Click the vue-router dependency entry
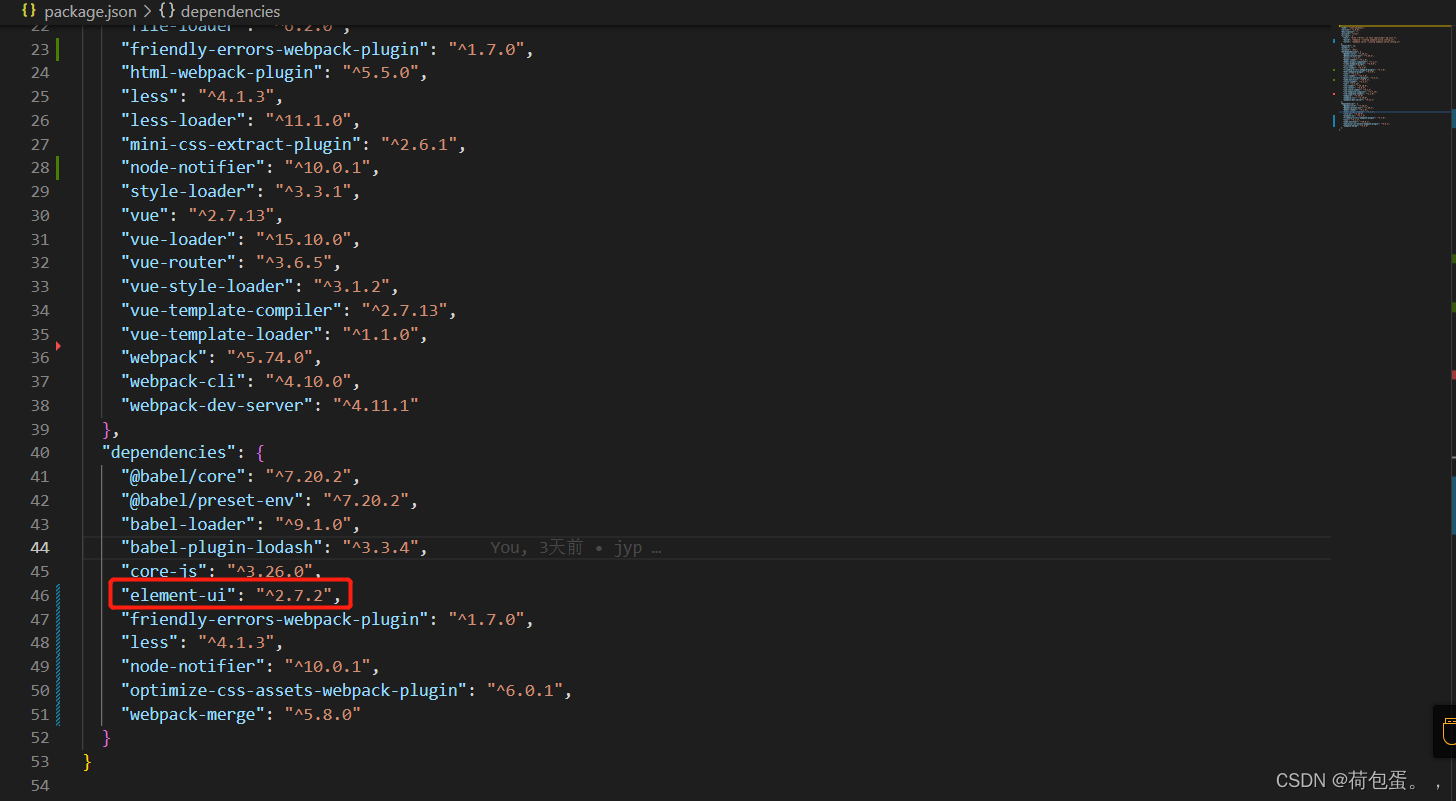The width and height of the screenshot is (1456, 801). click(x=178, y=261)
